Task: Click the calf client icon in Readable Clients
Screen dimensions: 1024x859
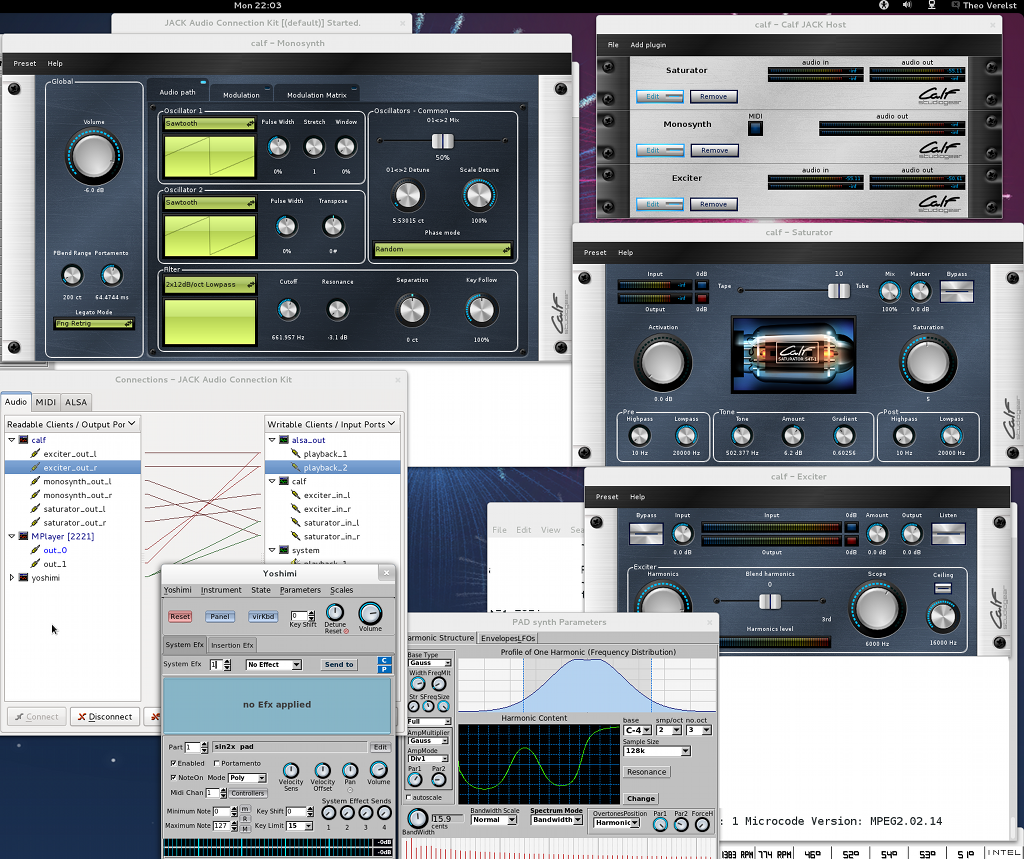Action: (x=24, y=440)
